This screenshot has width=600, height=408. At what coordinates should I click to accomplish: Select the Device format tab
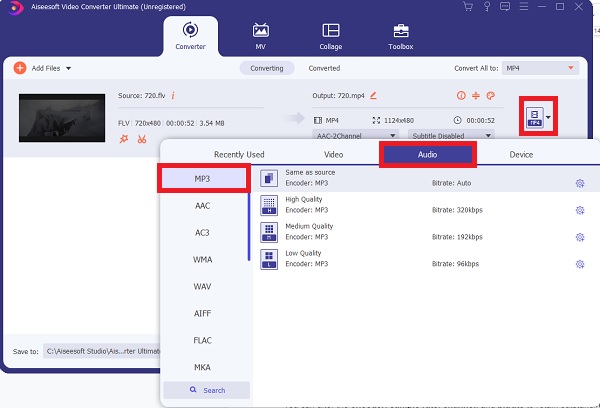coord(521,155)
